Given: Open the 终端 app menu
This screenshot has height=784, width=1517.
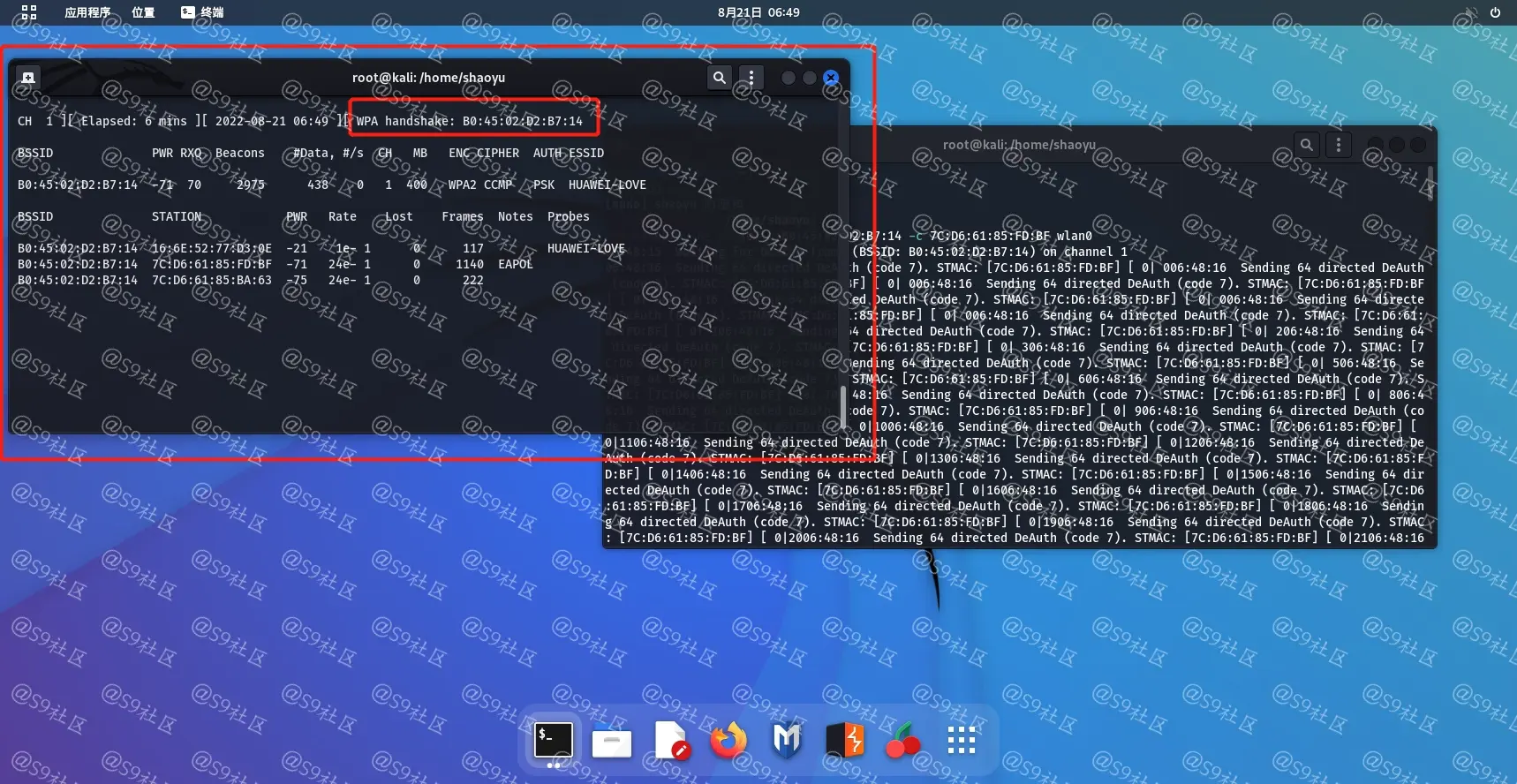Looking at the screenshot, I should [202, 12].
